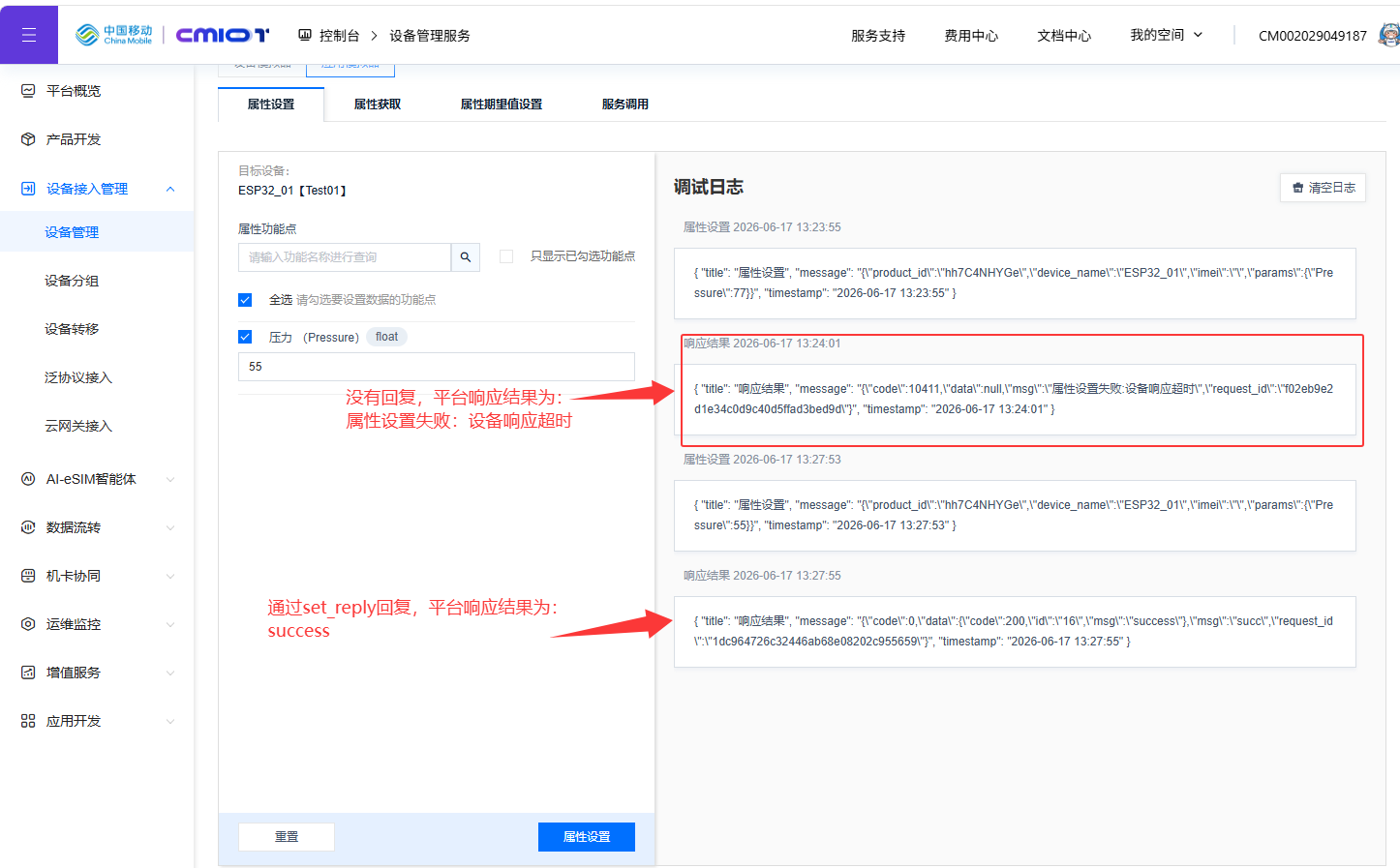Click the AI-eSIM agent icon
The image size is (1400, 868).
coord(28,479)
